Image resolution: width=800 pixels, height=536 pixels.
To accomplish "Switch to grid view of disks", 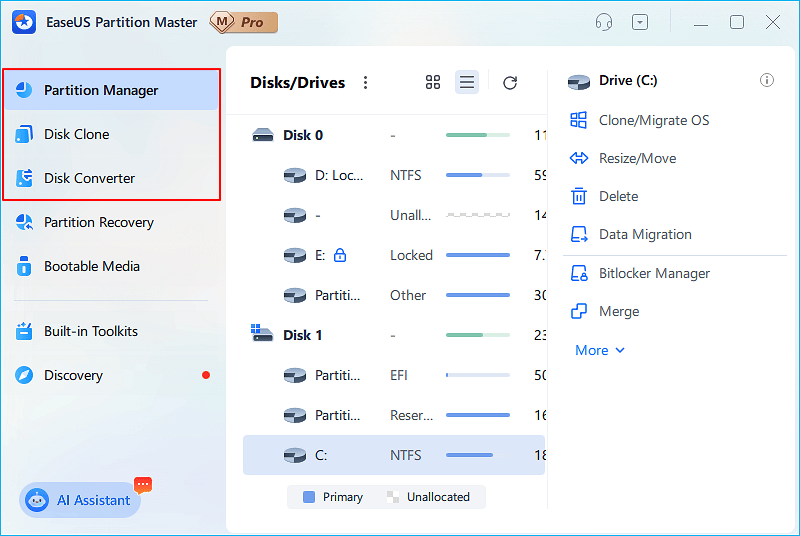I will click(433, 82).
